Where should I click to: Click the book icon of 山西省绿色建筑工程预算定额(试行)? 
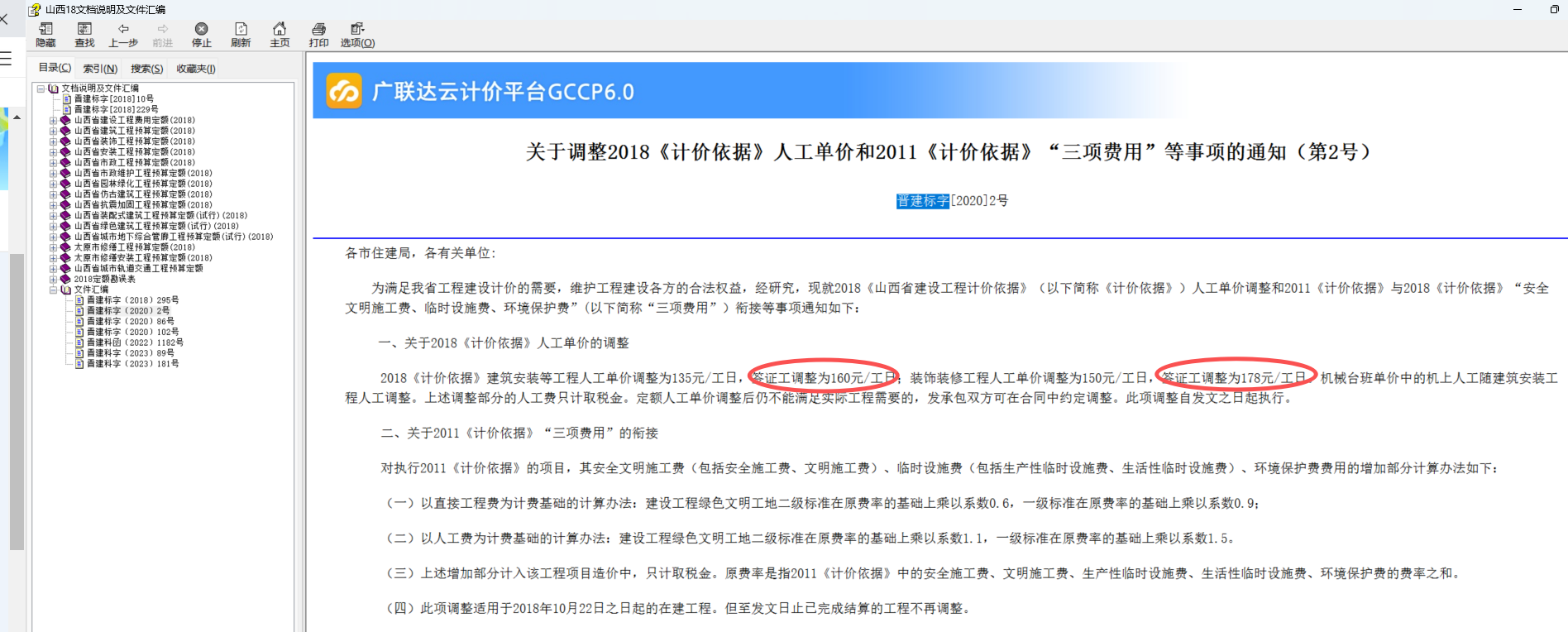[x=65, y=226]
